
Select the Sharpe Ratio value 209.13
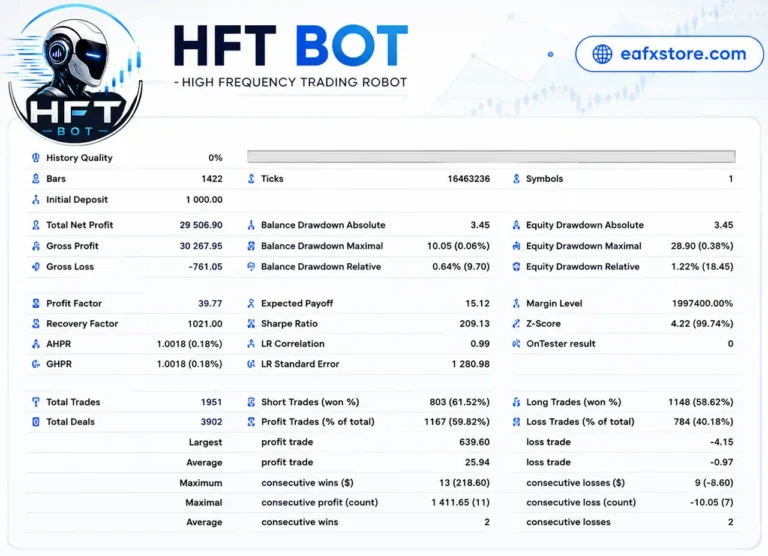475,324
